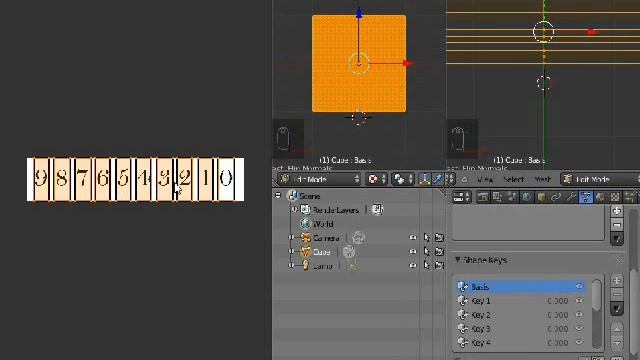Add a vertex group with upper plus button
Viewport: 640px width, 360px height.
pos(617,211)
